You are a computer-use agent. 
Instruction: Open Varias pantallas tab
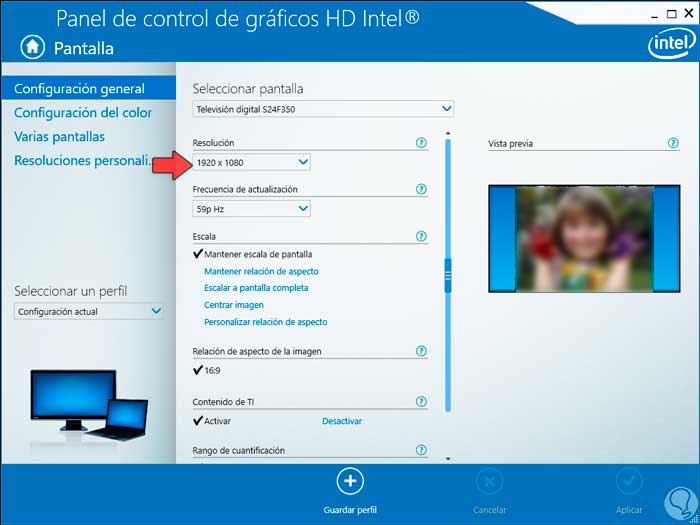pyautogui.click(x=59, y=137)
